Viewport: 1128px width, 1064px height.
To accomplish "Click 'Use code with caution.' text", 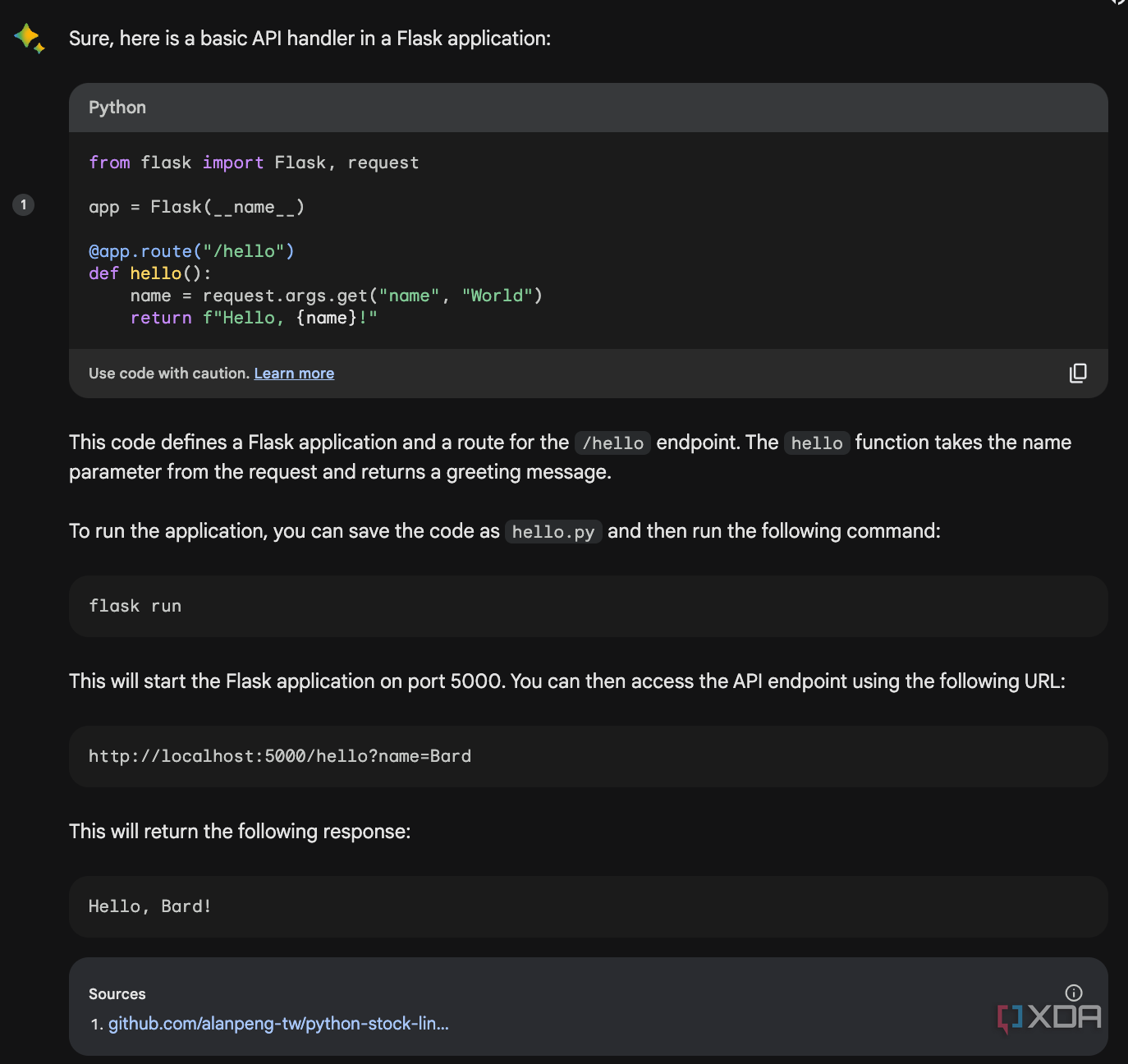I will (169, 374).
